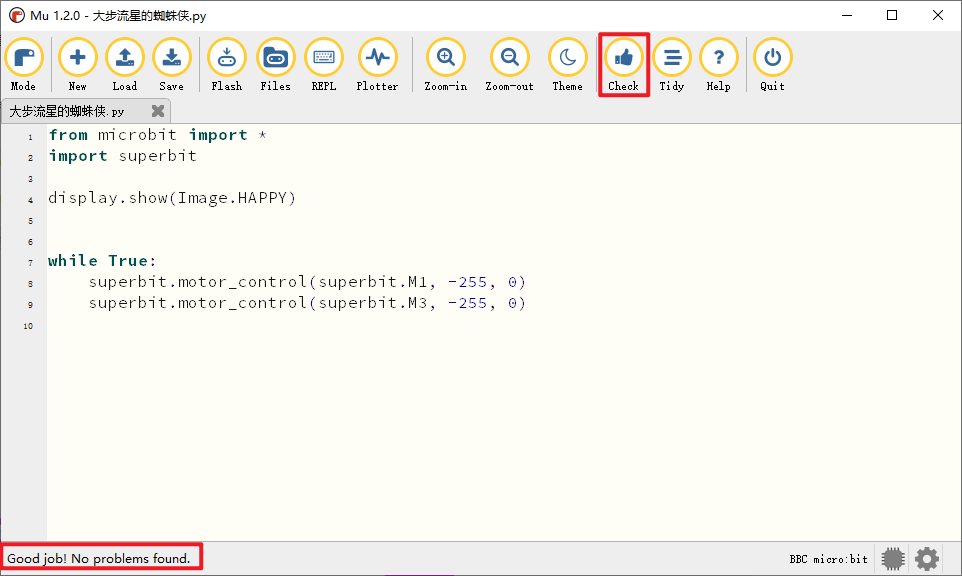This screenshot has width=962, height=576.
Task: Click the motor_control superbit.M1 line
Action: [x=307, y=282]
